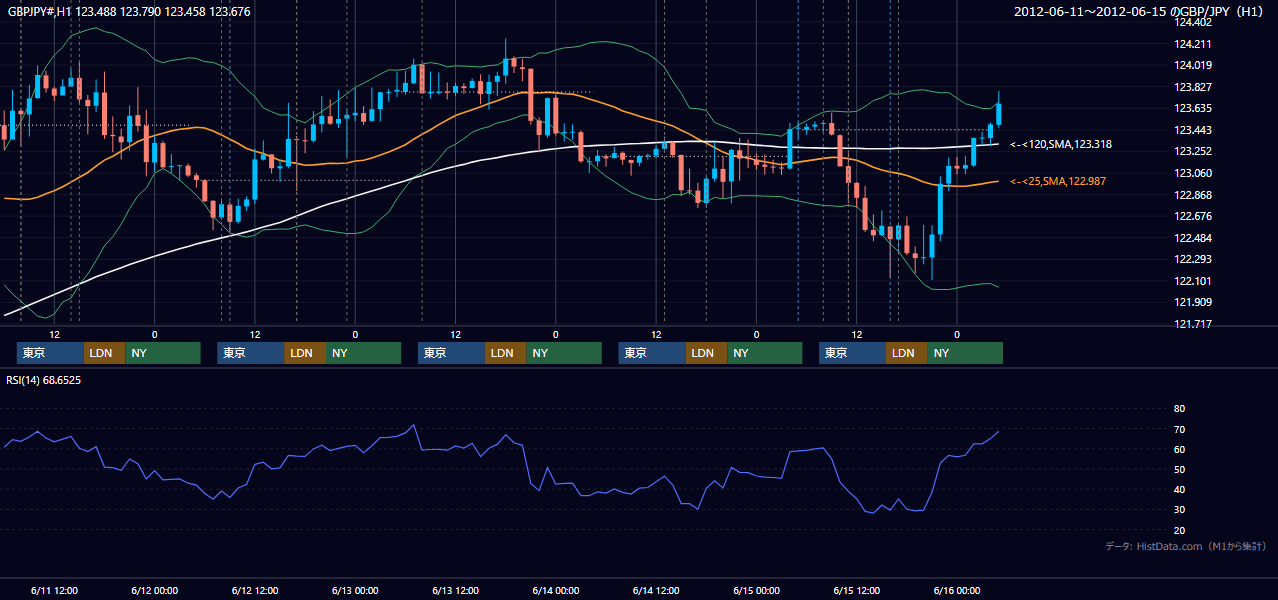The width and height of the screenshot is (1278, 600).
Task: Open the HistData.com data credit text
Action: point(1186,546)
